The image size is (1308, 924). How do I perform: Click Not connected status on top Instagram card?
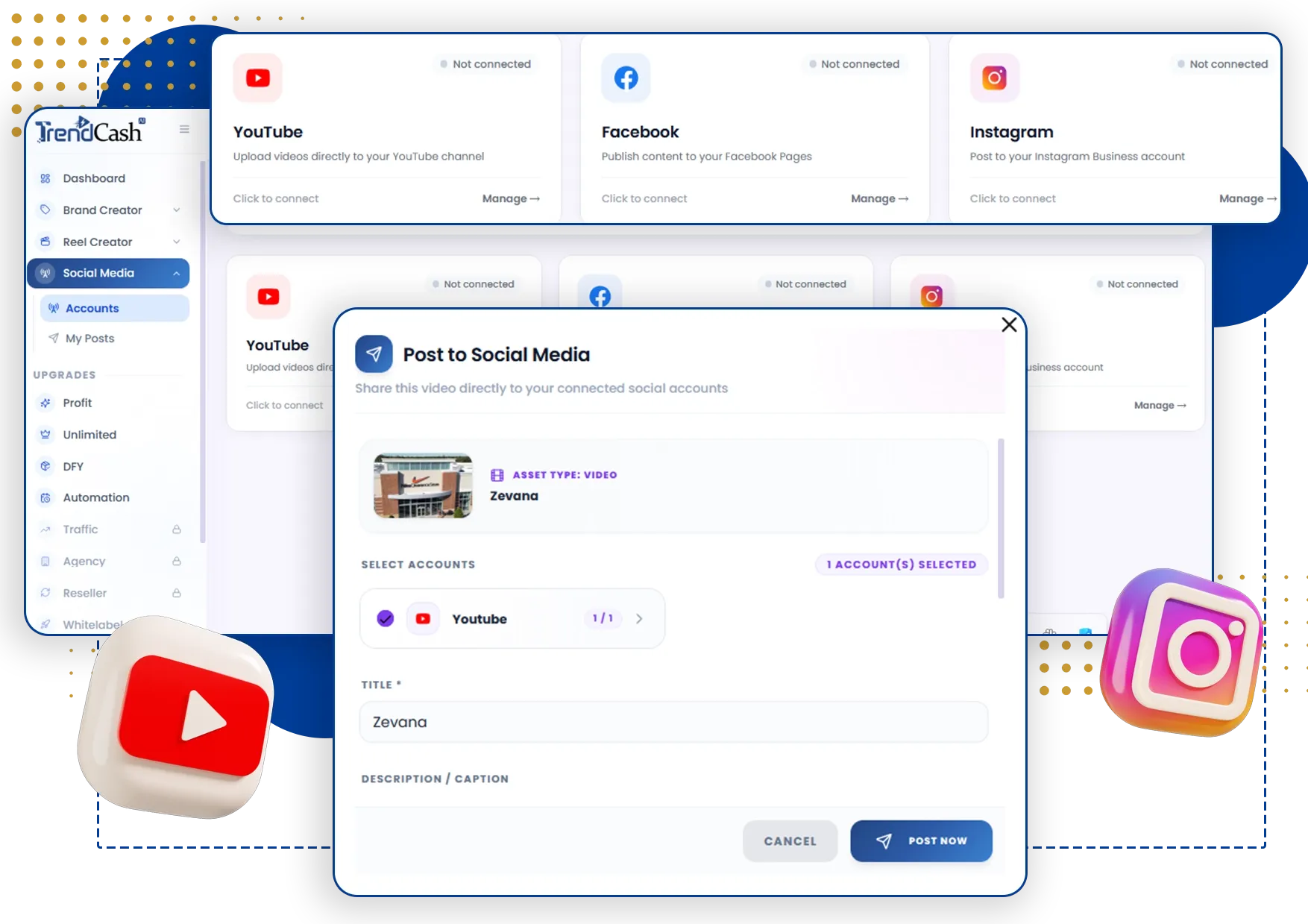tap(1222, 64)
